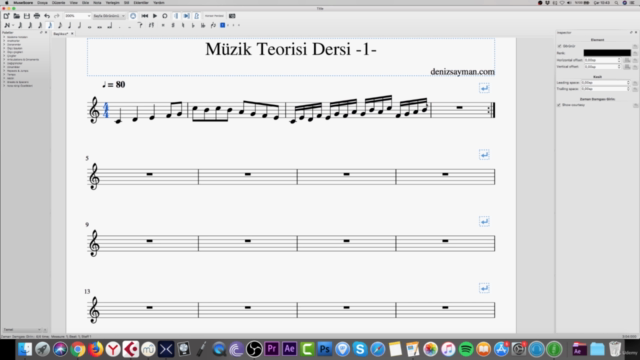Screen dimensions: 640x360
Task: Click line break marker on measure 13 system
Action: (484, 288)
